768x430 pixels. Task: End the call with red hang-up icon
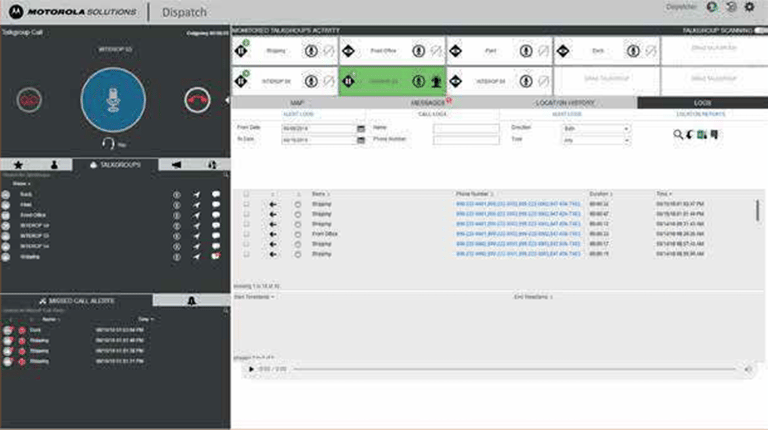197,100
